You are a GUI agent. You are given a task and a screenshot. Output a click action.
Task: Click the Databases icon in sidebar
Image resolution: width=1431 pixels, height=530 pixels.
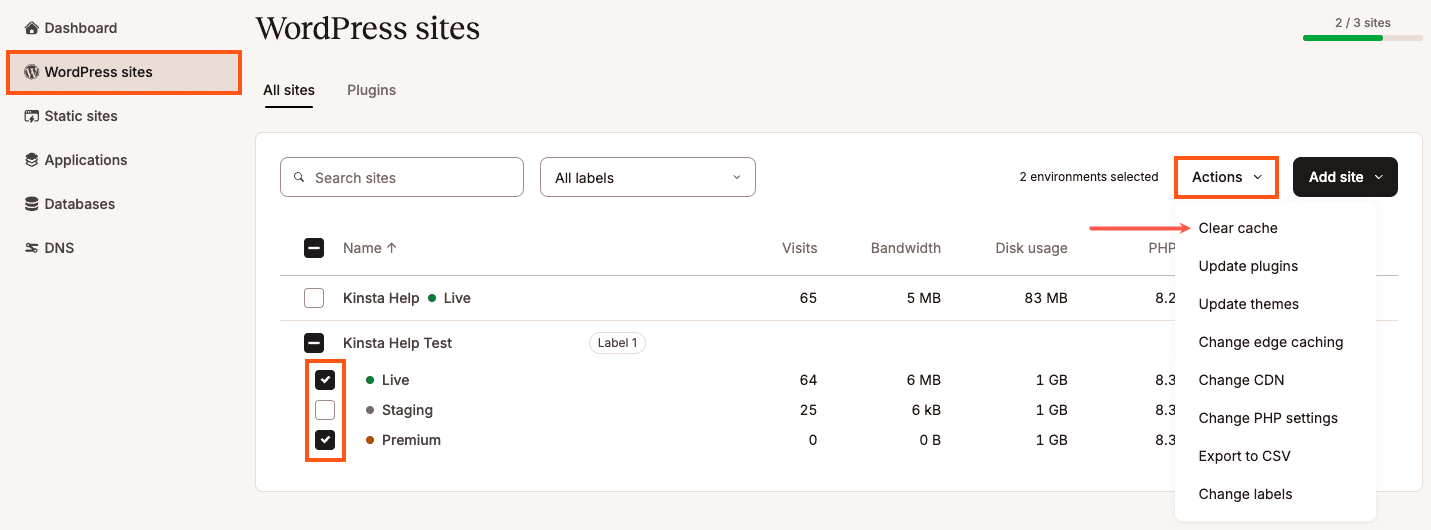[32, 204]
